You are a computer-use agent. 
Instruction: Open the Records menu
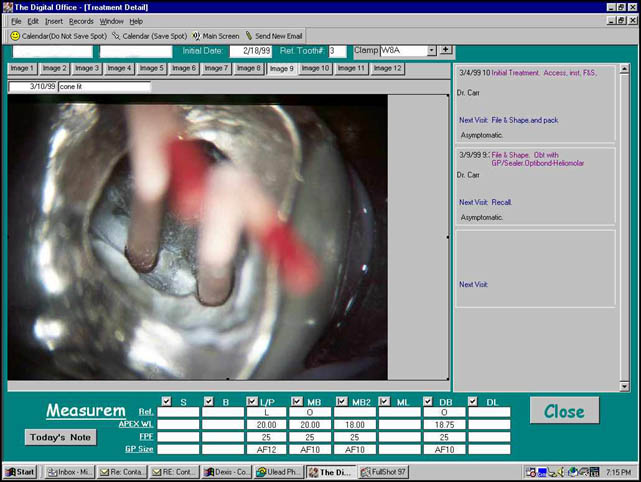(81, 21)
